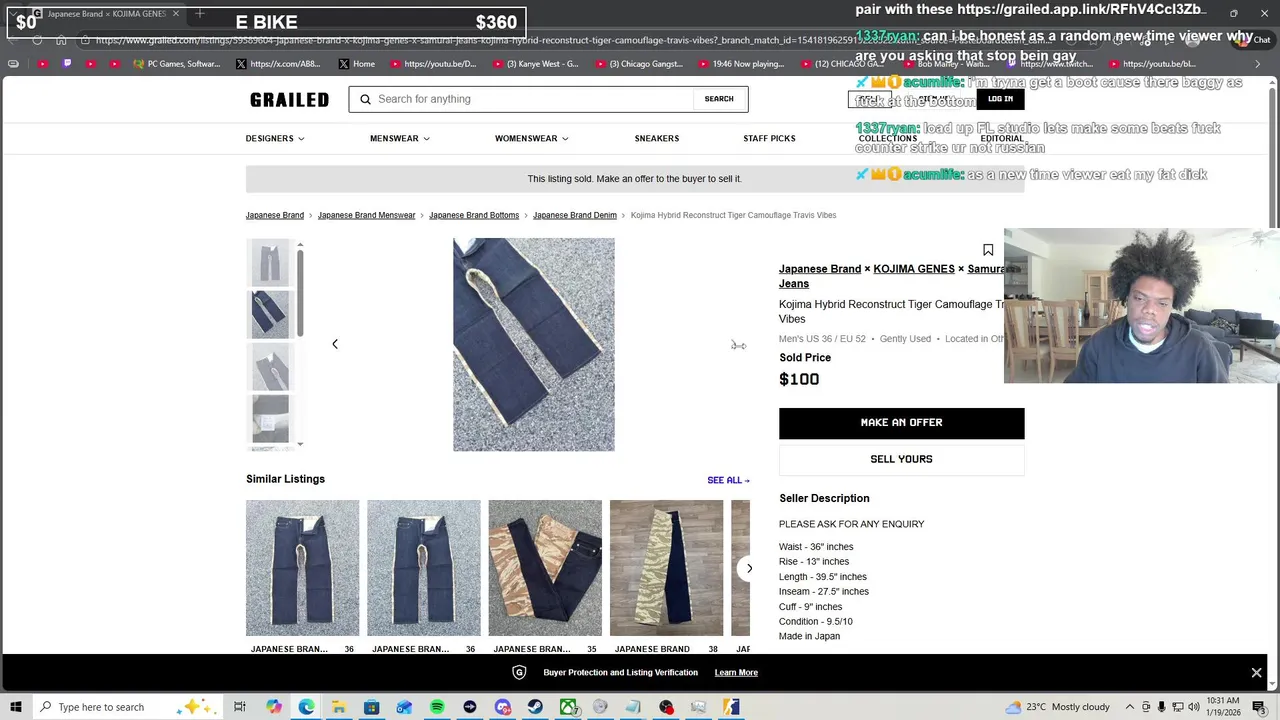Click MAKE AN OFFER button
Screen dimensions: 1280x720
point(901,423)
